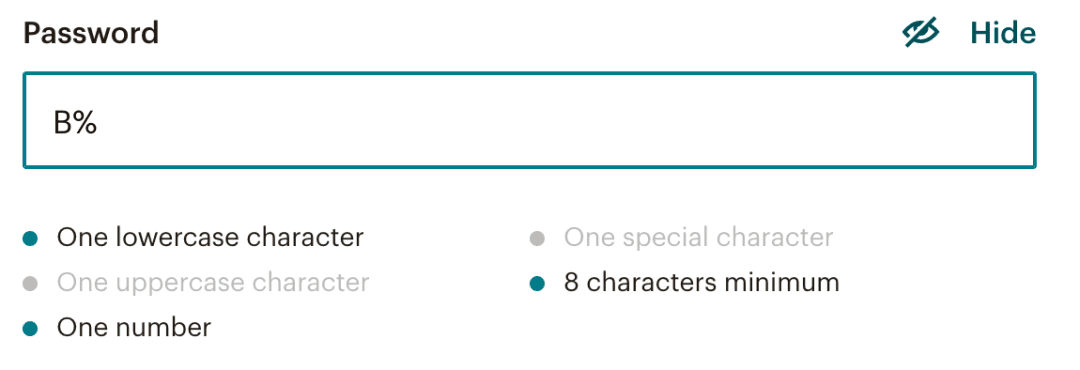Viewport: 1080px width, 370px height.
Task: Click the crossed-out eye icon
Action: pos(921,33)
